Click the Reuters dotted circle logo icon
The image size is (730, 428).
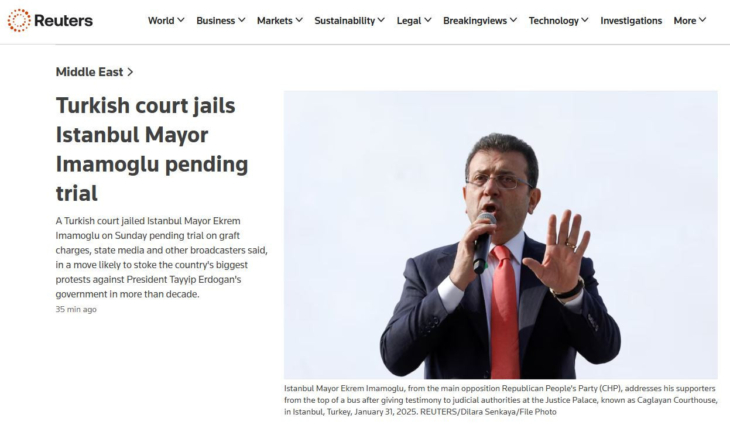coord(19,20)
